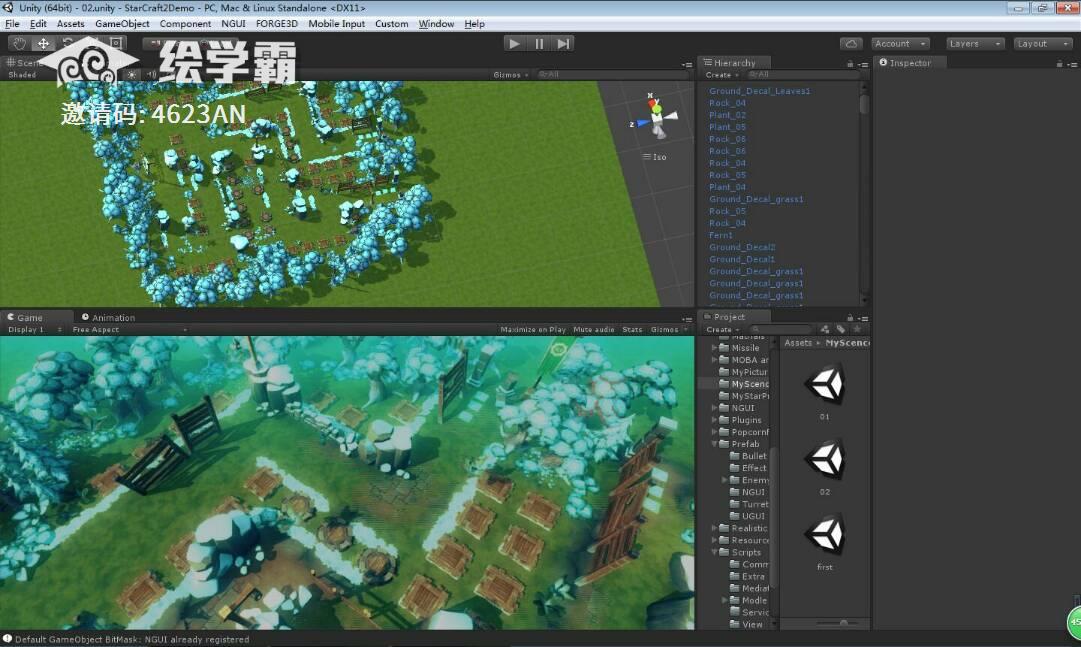The image size is (1081, 647).
Task: Toggle Stats in Game view
Action: coord(632,330)
